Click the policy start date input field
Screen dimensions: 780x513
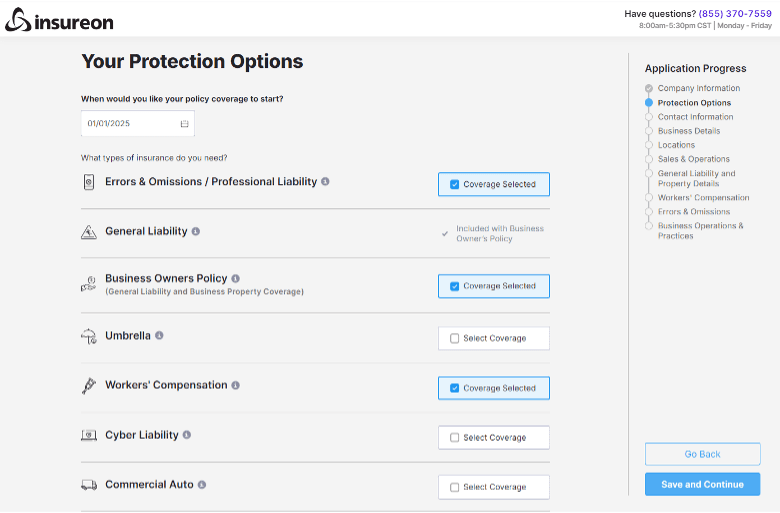click(130, 124)
